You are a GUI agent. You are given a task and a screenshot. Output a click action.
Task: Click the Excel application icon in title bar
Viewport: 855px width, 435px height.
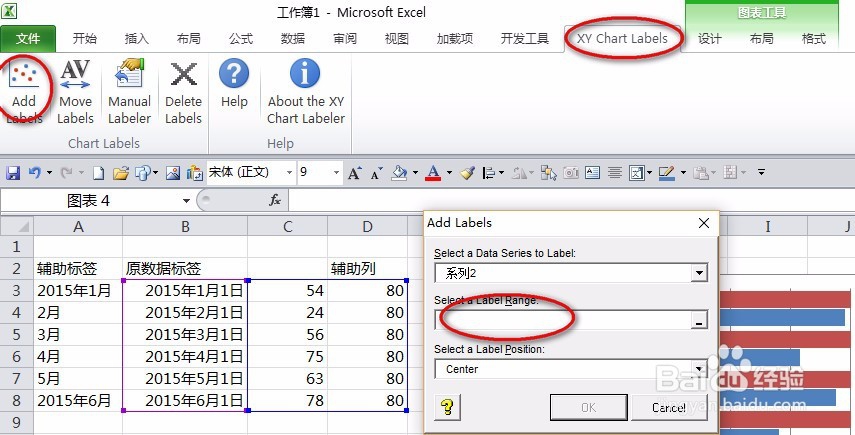pos(9,10)
